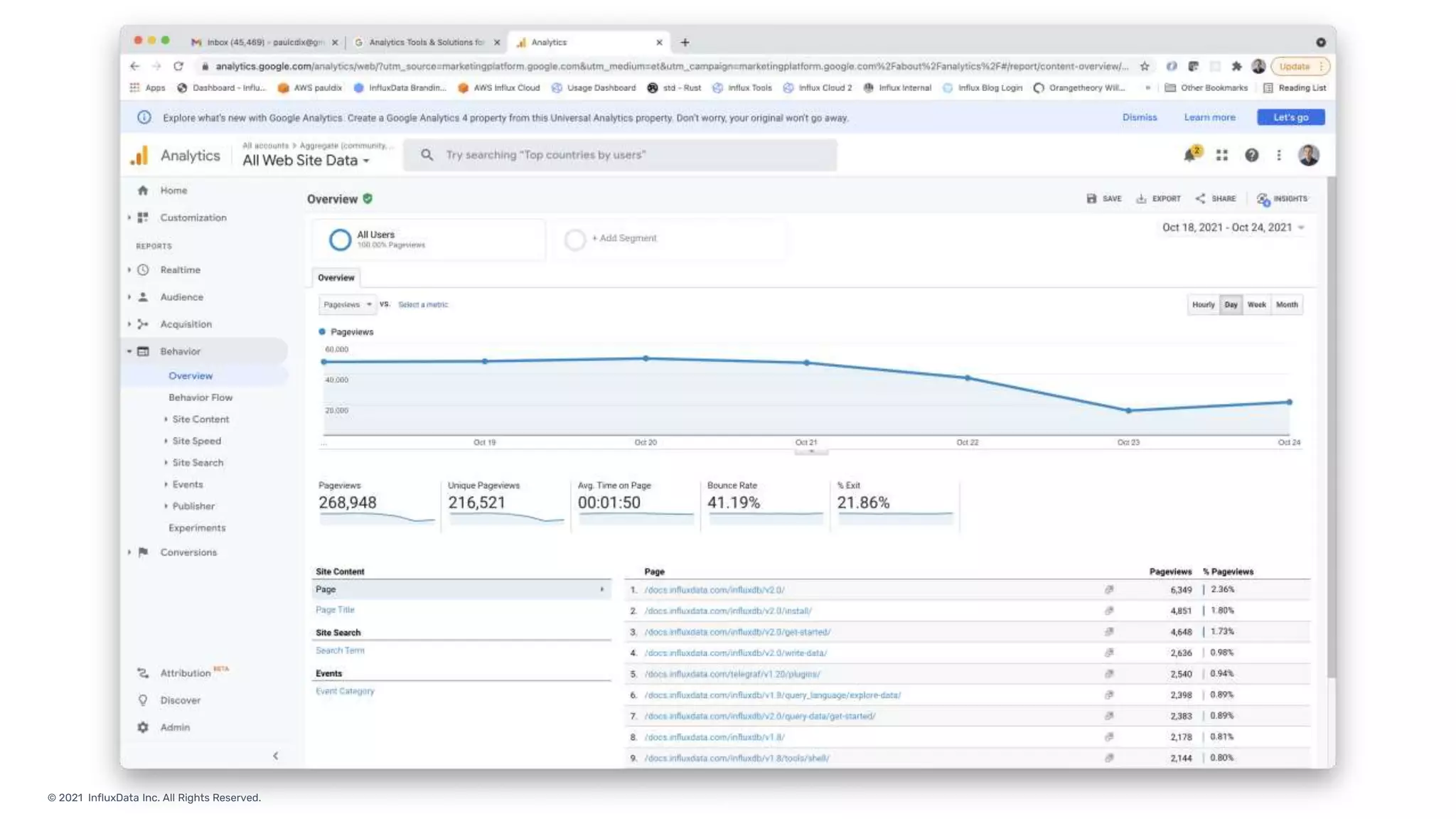Open the Insights icon
The image size is (1456, 819).
1263,199
